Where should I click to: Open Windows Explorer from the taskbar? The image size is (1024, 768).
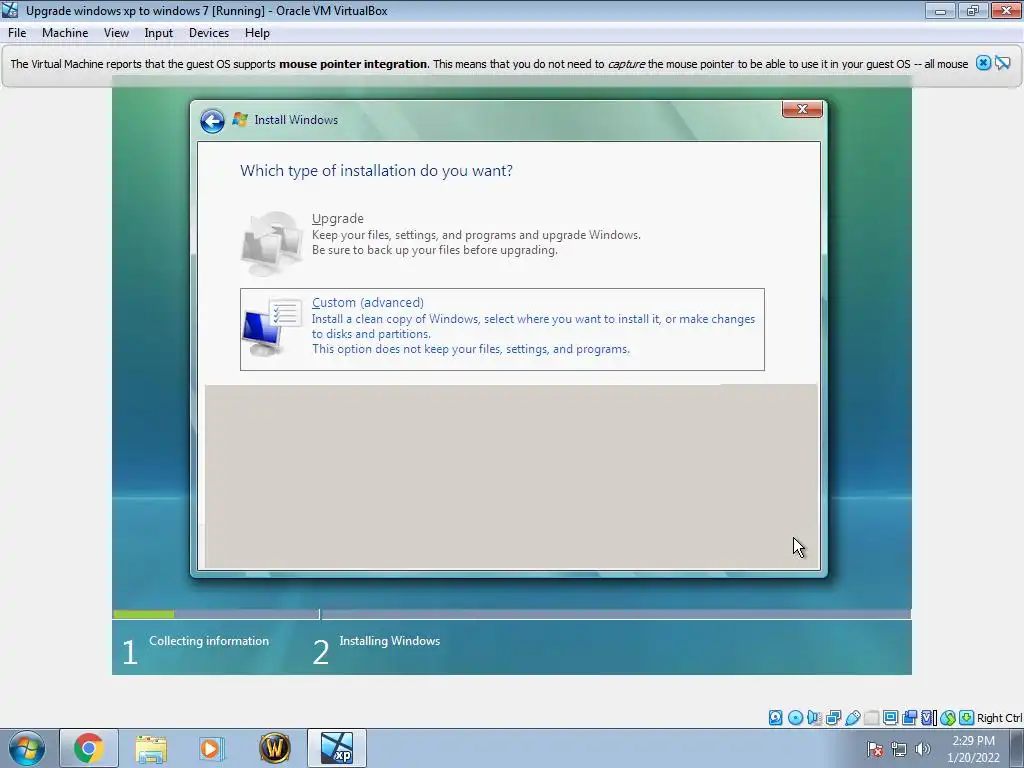coord(151,748)
